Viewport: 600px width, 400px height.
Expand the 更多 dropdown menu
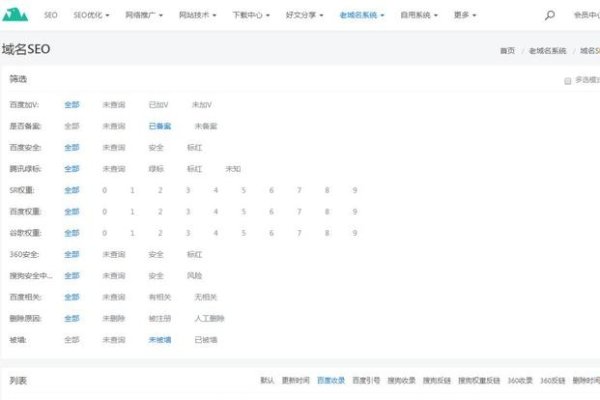point(465,15)
